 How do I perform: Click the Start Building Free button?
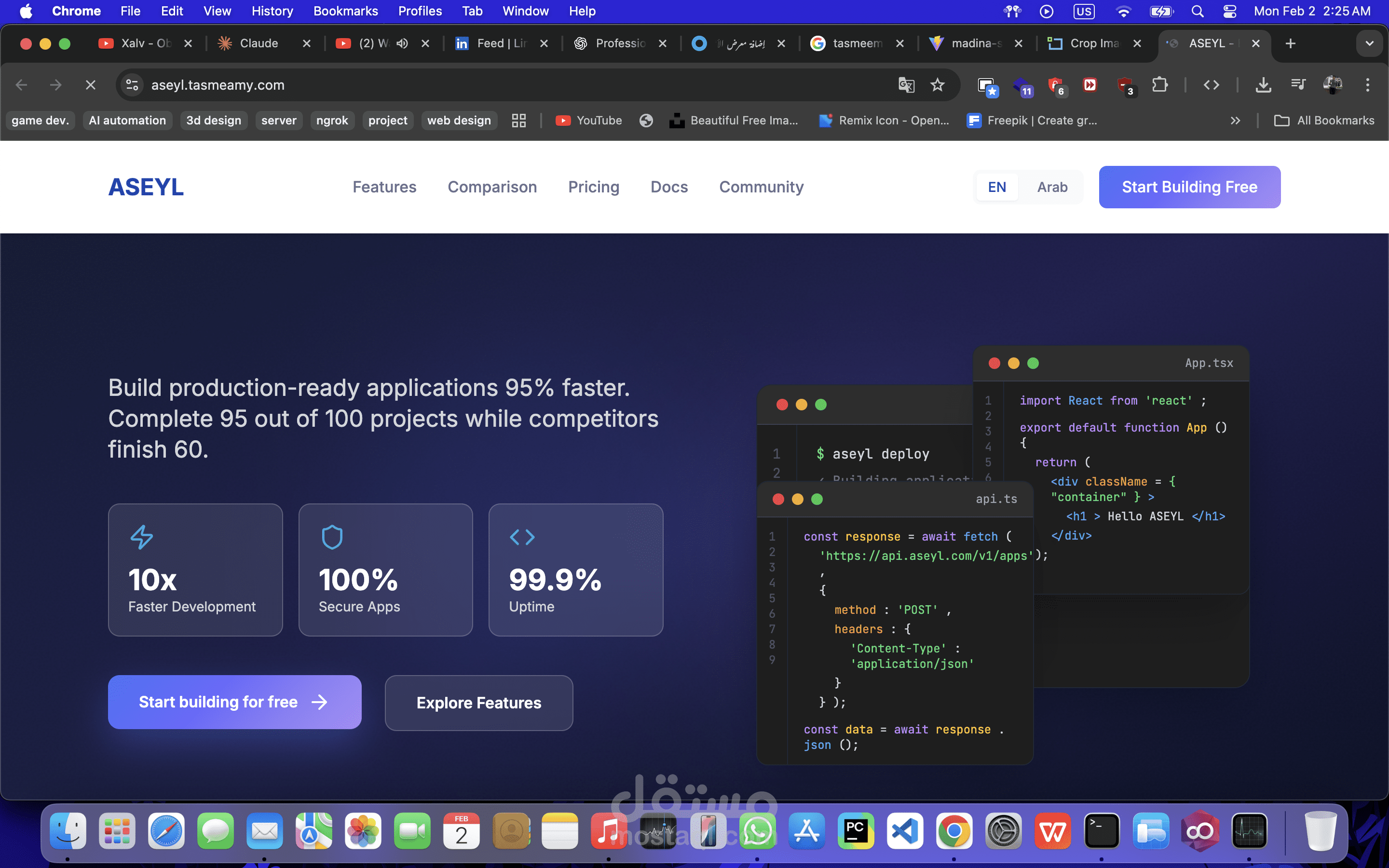pyautogui.click(x=1189, y=187)
